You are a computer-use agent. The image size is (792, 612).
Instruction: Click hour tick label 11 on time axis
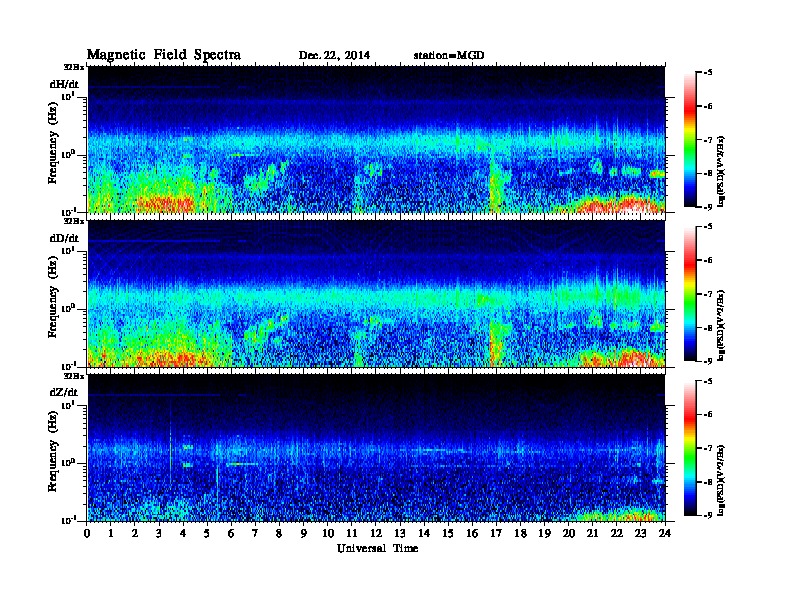(352, 533)
